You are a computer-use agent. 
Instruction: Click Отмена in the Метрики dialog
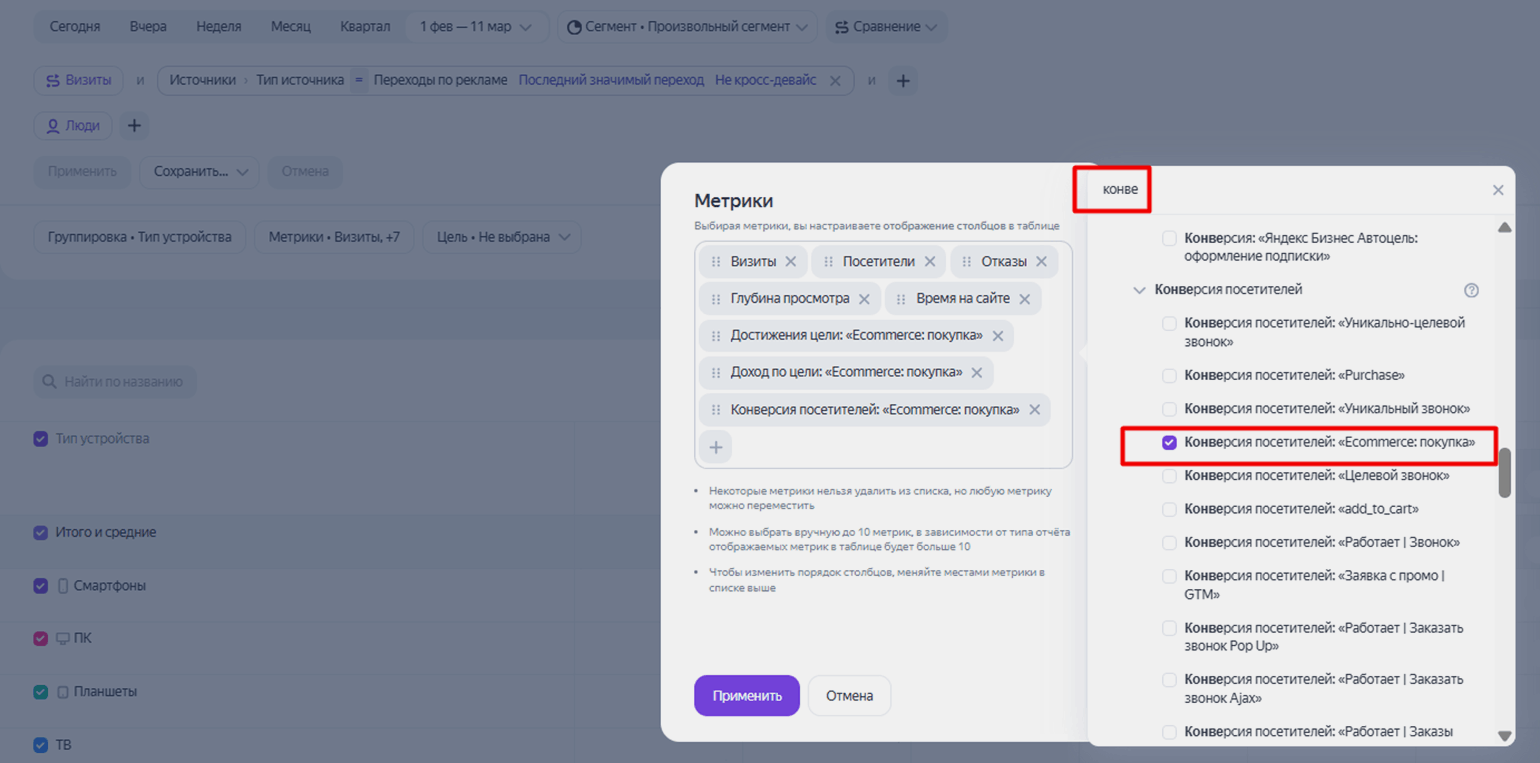(849, 696)
